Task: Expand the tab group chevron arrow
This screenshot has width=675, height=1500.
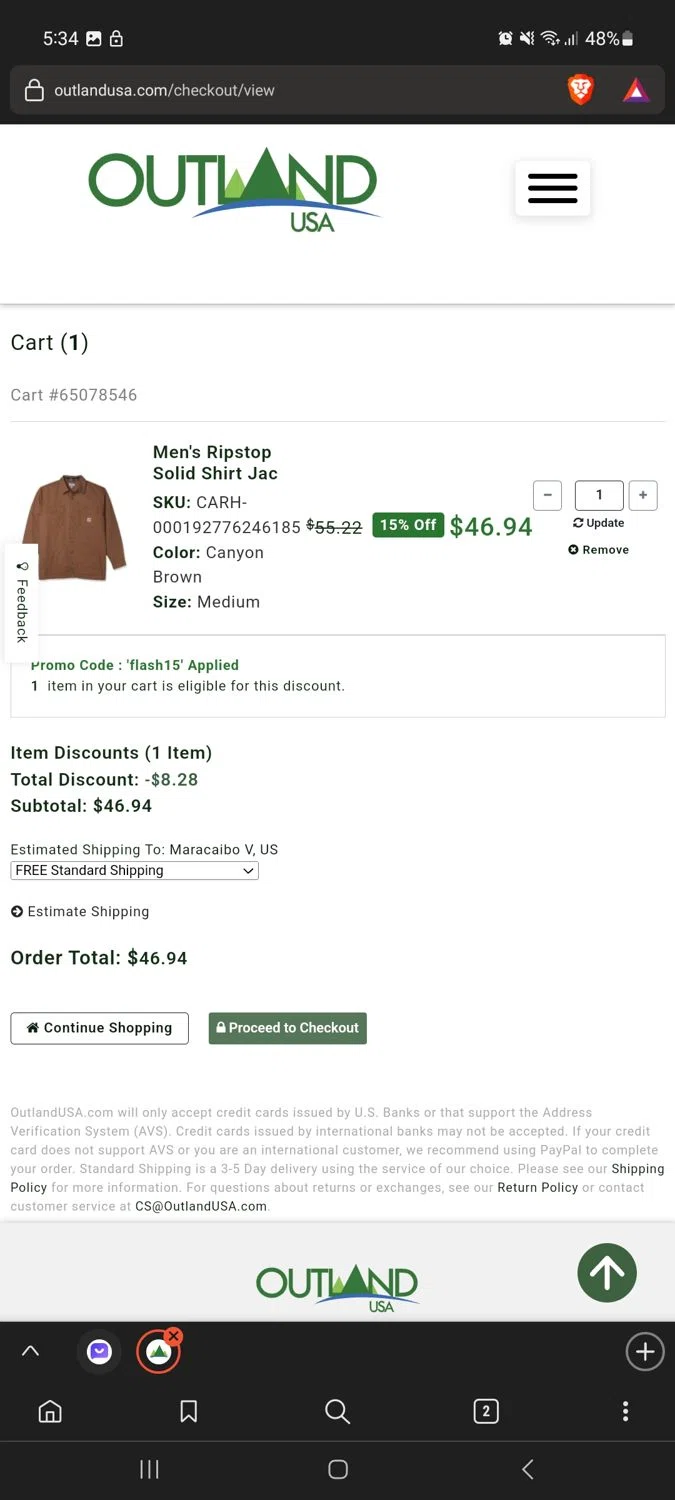Action: [30, 1352]
